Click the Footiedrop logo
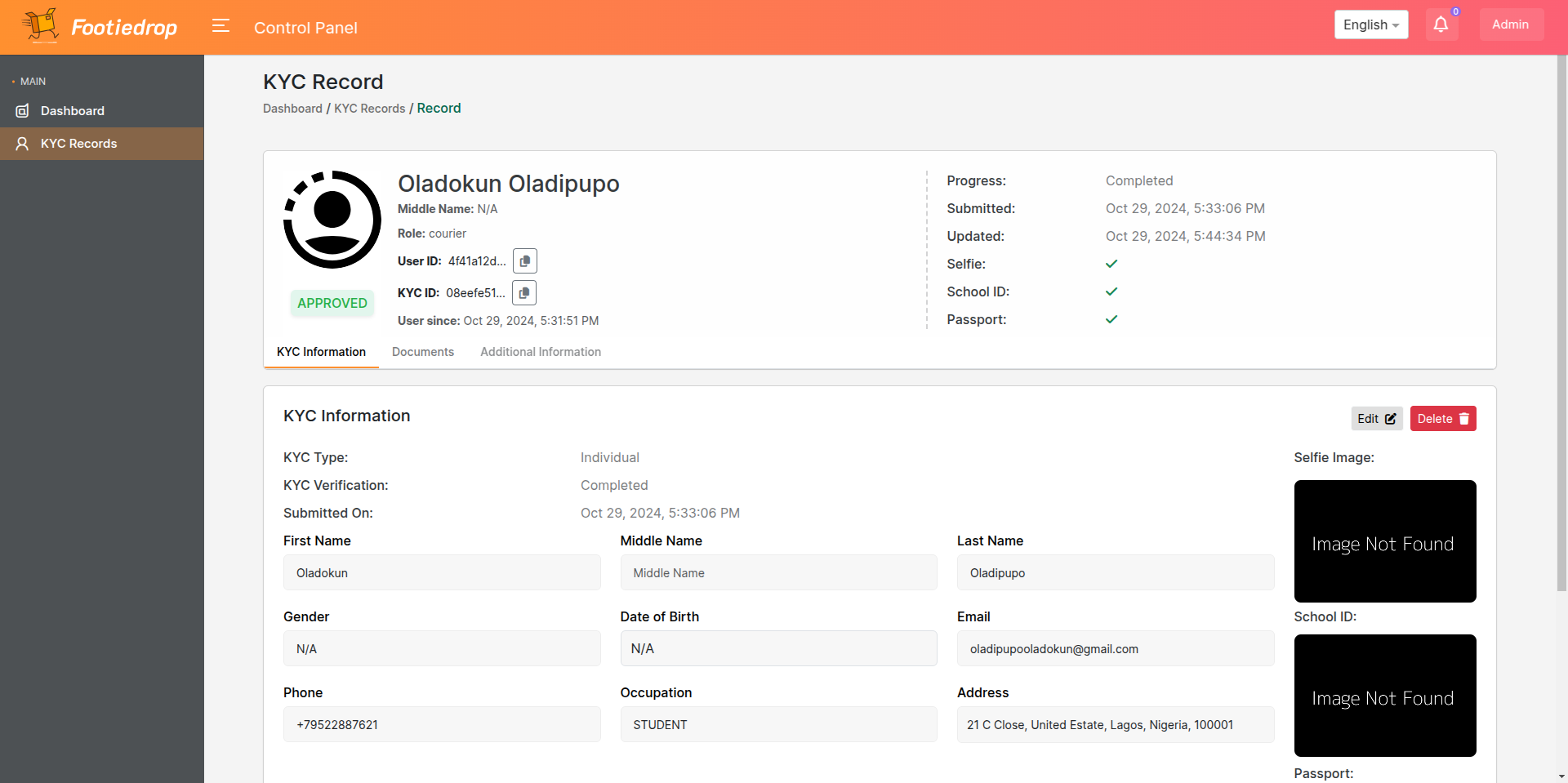 [100, 27]
